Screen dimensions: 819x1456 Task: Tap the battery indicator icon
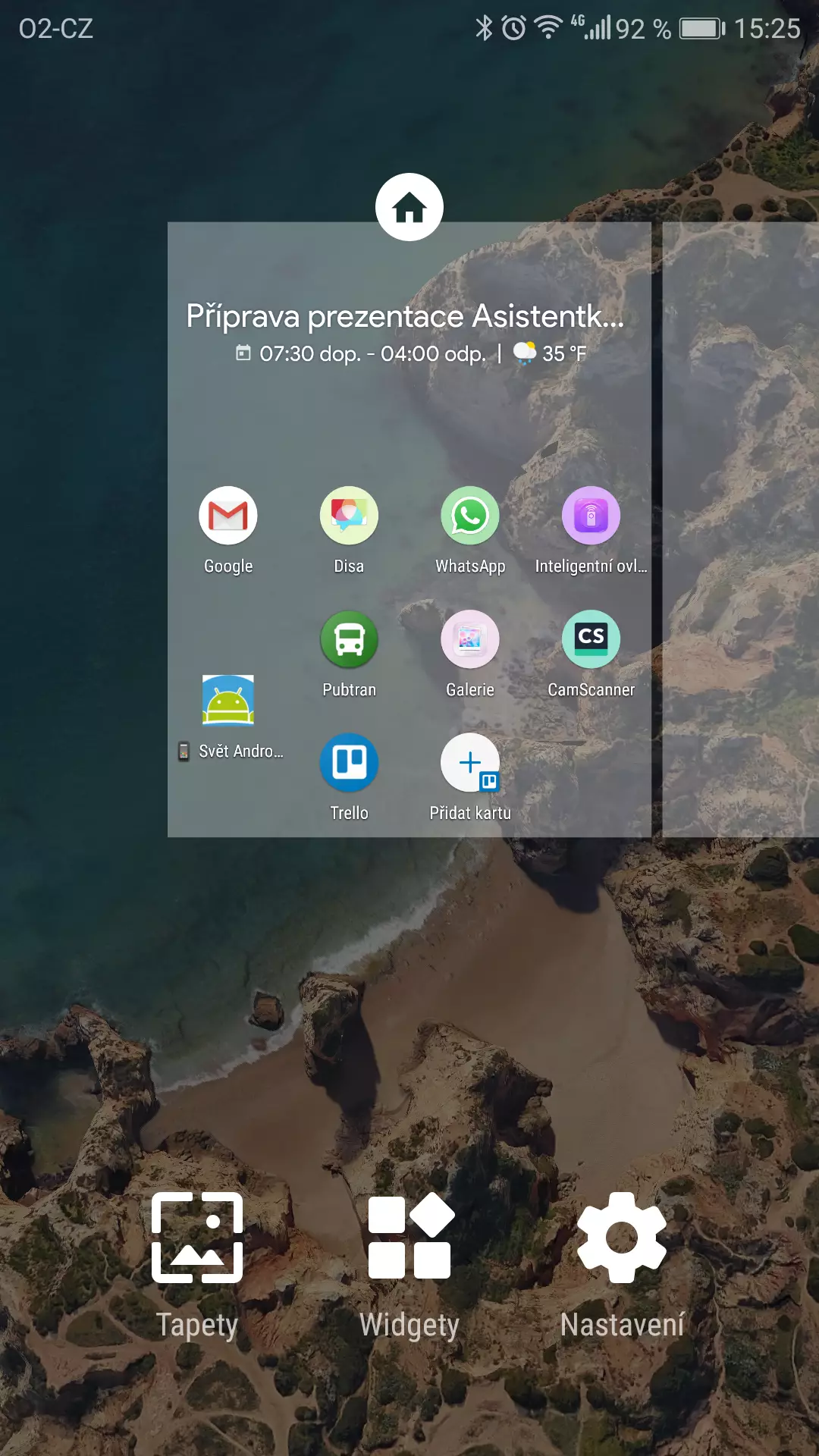click(x=702, y=29)
